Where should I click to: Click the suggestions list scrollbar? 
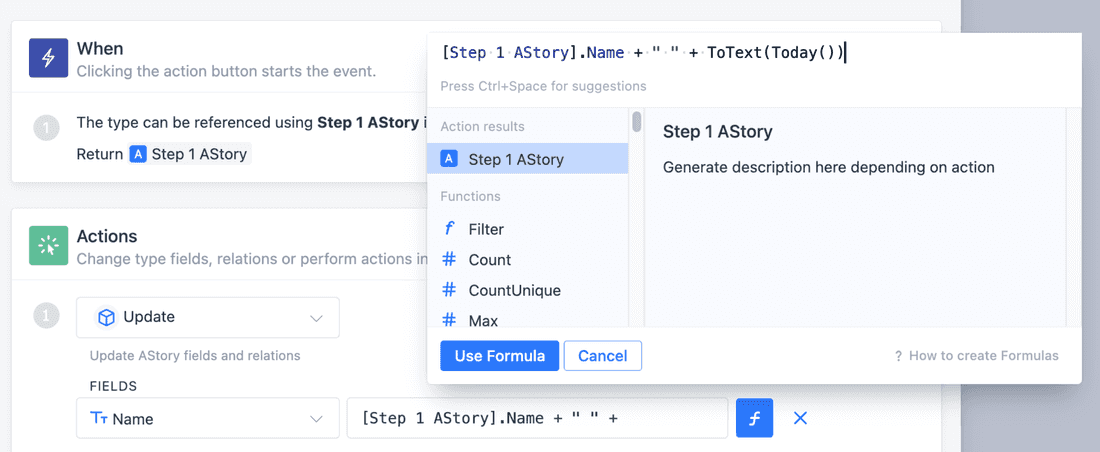click(636, 123)
